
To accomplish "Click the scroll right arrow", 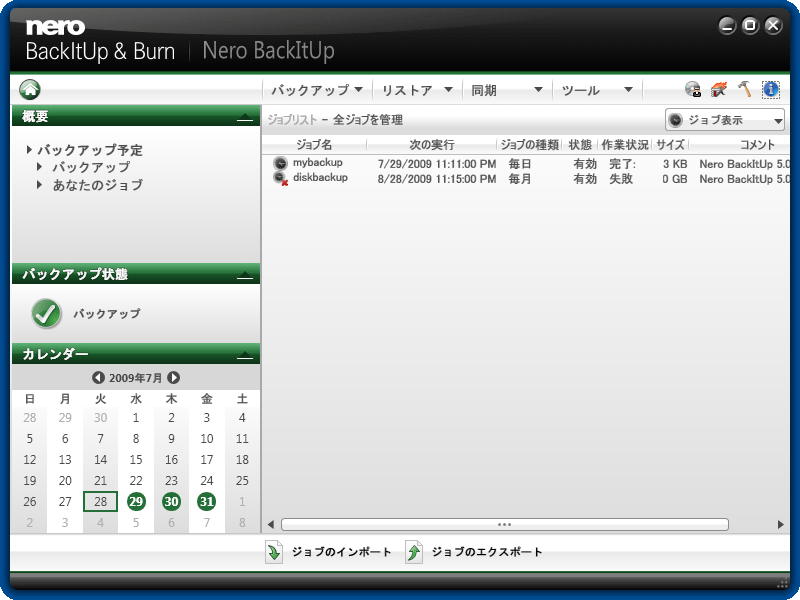I will tap(780, 524).
